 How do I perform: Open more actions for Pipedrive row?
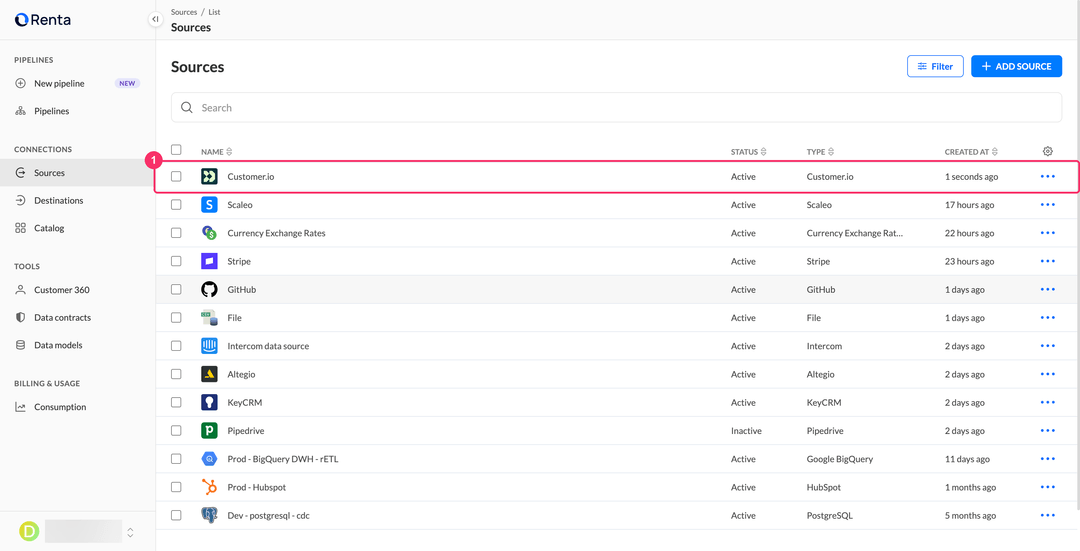[1048, 430]
